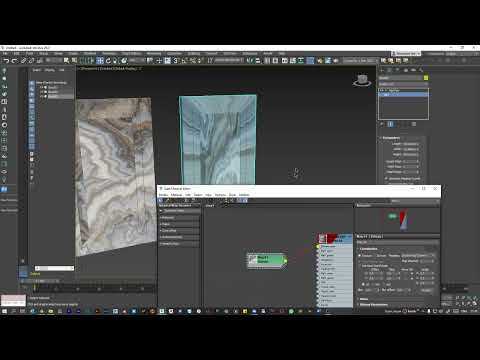Click the Align tool icon
Screen dimensions: 480x360
tap(258, 61)
